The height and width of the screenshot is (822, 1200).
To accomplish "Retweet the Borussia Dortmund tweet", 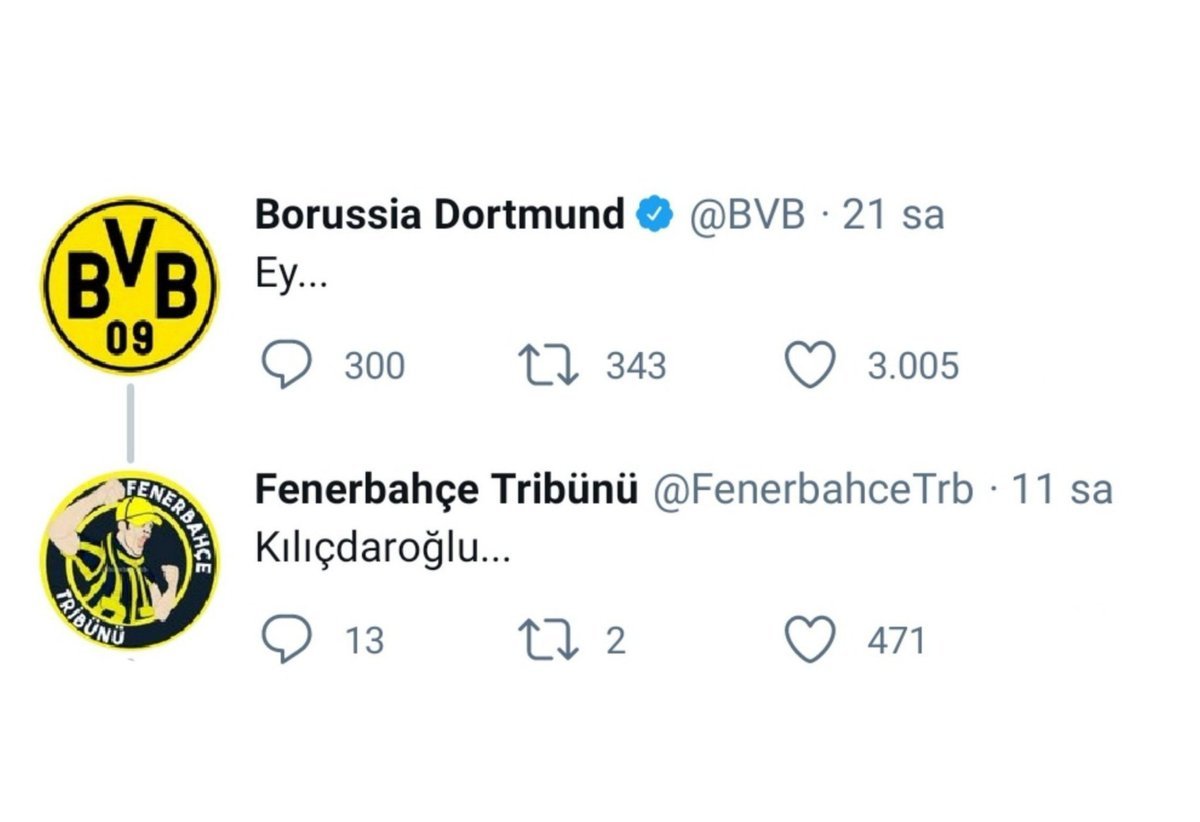I will (x=550, y=366).
